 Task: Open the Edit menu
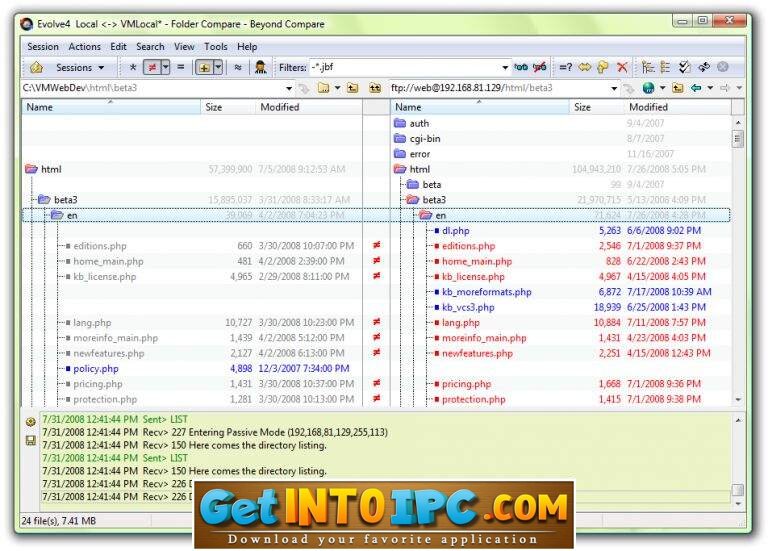coord(118,47)
